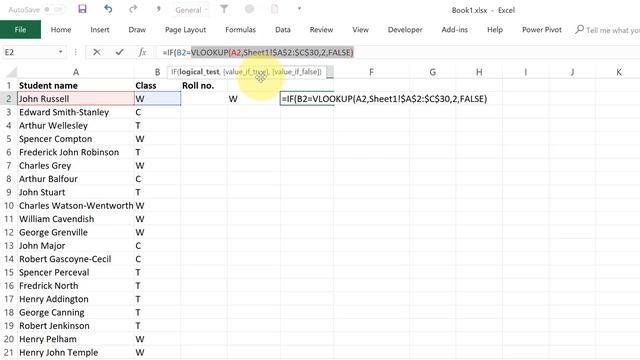Screen dimensions: 640x360
Task: Click inside the formula bar text
Action: 258,52
